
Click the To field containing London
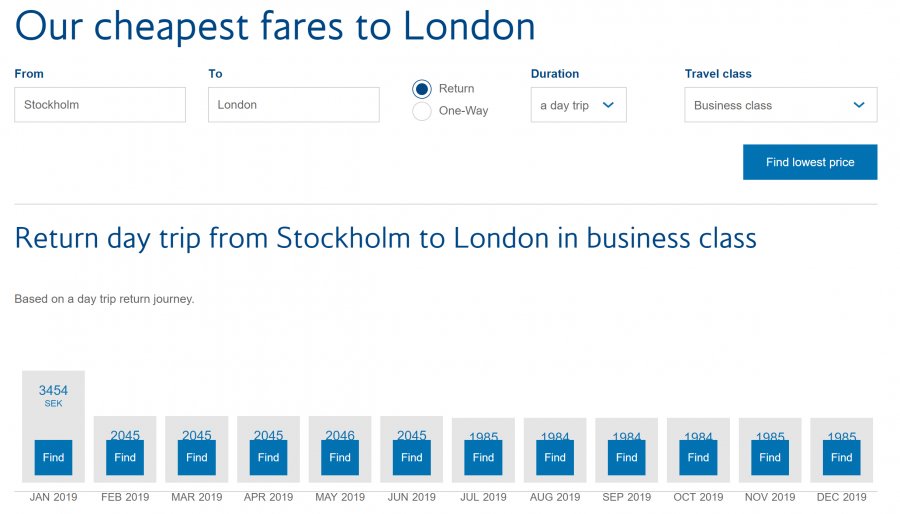[x=293, y=105]
